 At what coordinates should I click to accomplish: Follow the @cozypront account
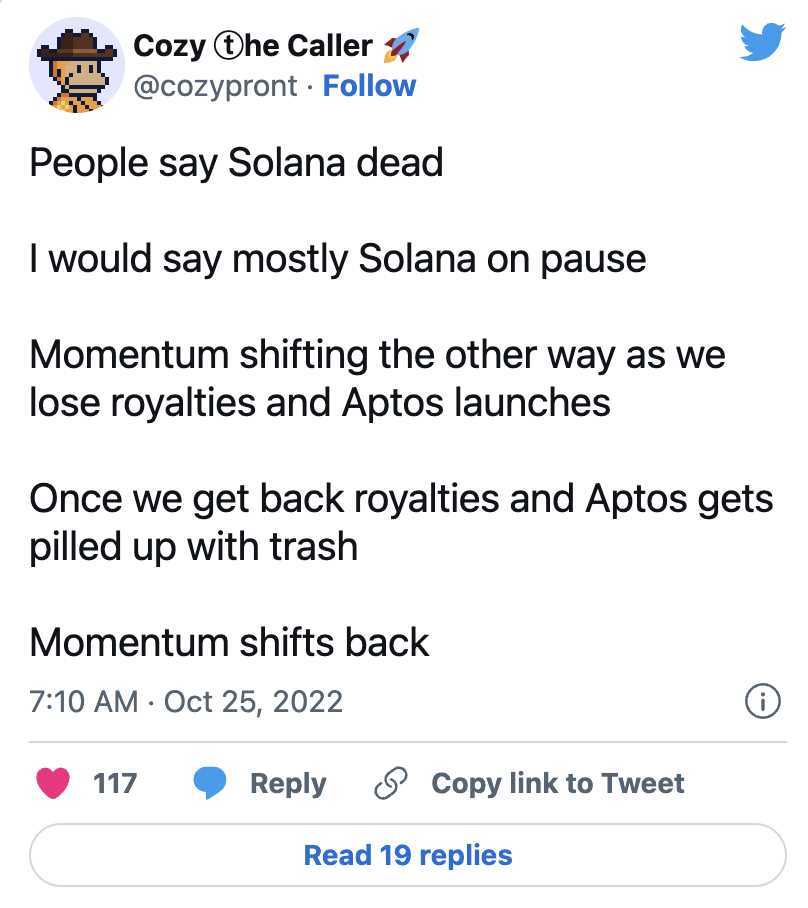[x=369, y=86]
